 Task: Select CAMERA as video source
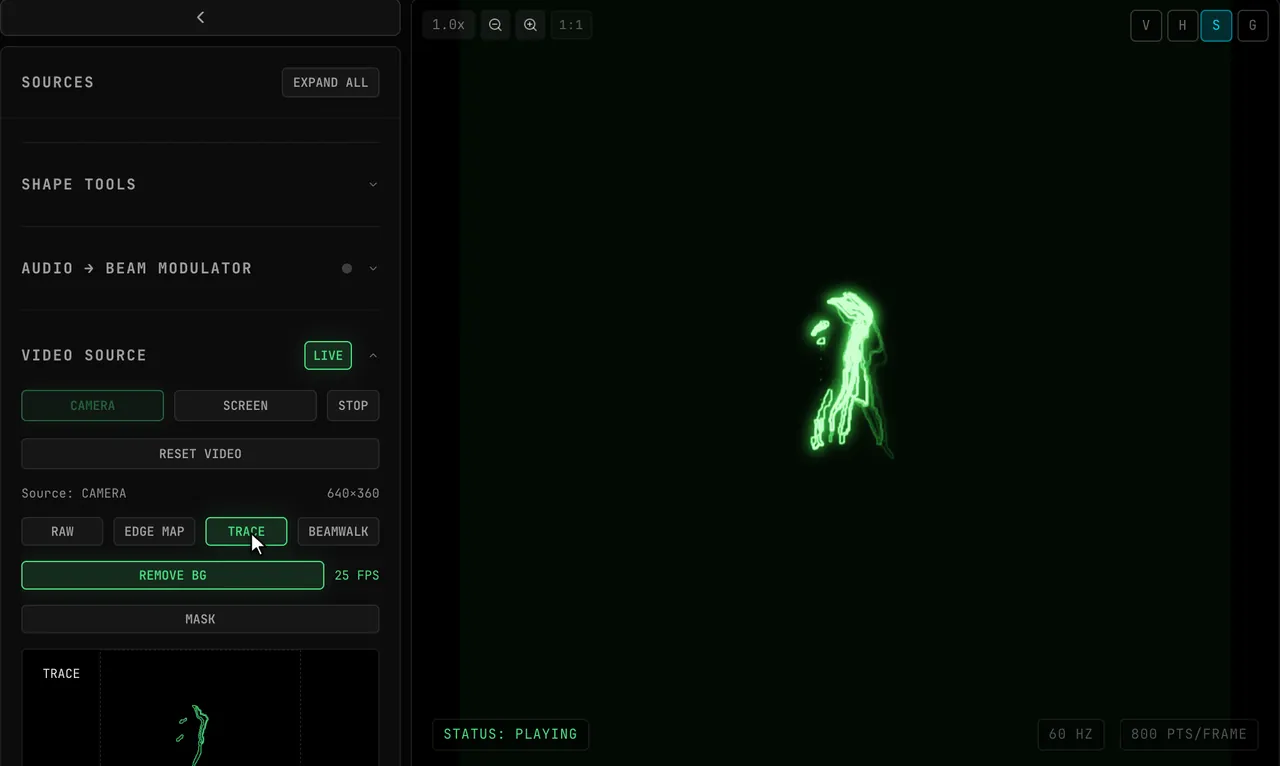click(x=92, y=405)
